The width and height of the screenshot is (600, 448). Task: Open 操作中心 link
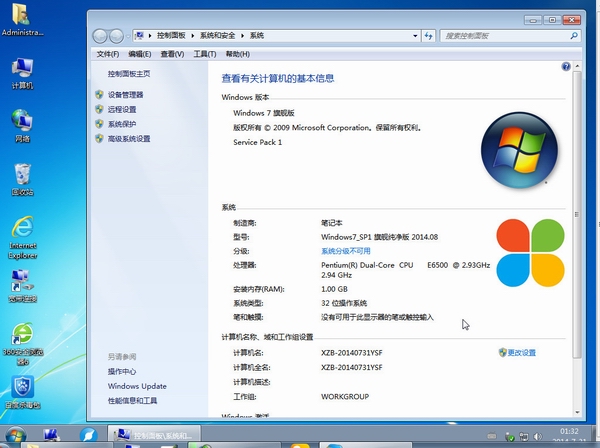click(x=122, y=371)
